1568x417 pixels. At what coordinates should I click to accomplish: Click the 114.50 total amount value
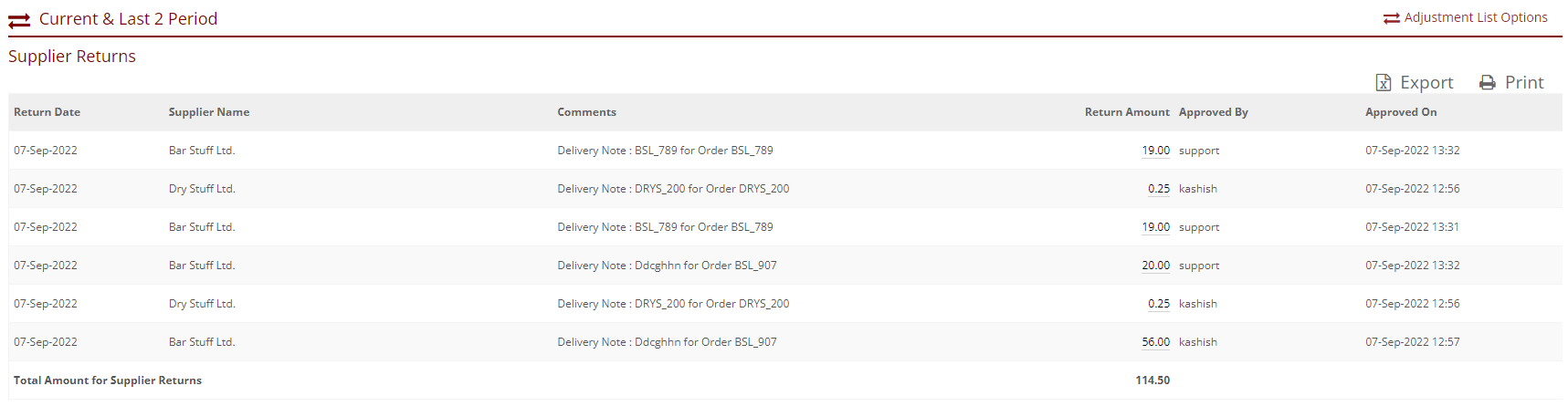point(1152,381)
